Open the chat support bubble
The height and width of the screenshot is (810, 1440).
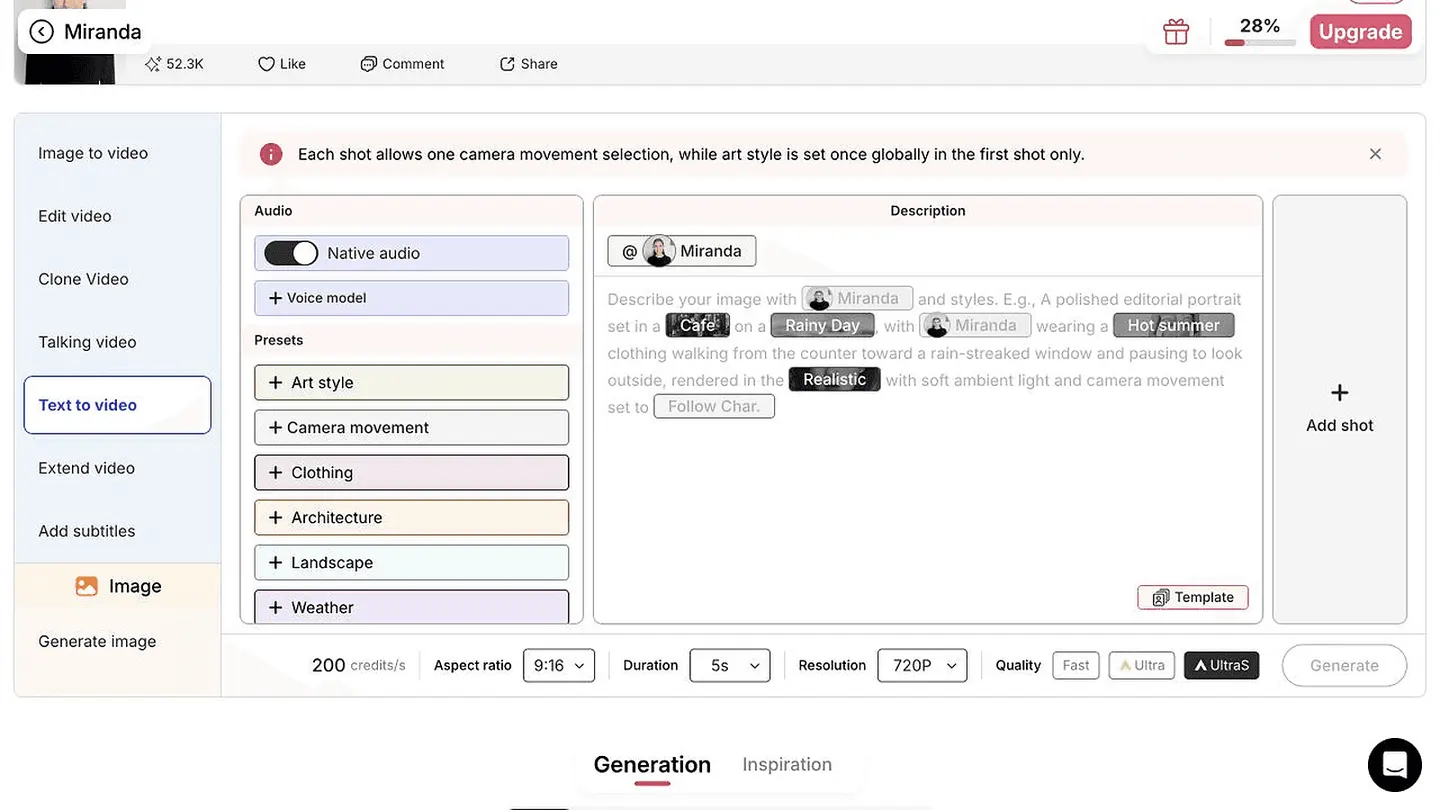click(1395, 765)
